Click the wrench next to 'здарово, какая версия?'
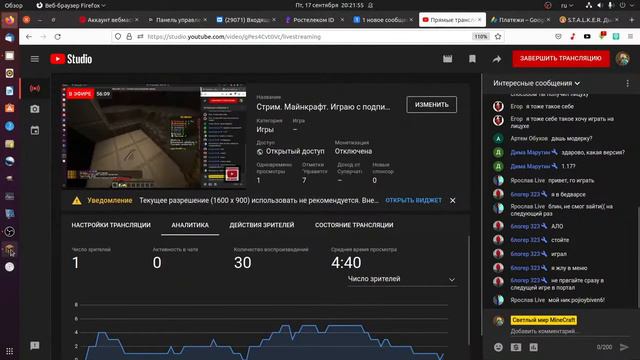640x360 pixels. [554, 152]
